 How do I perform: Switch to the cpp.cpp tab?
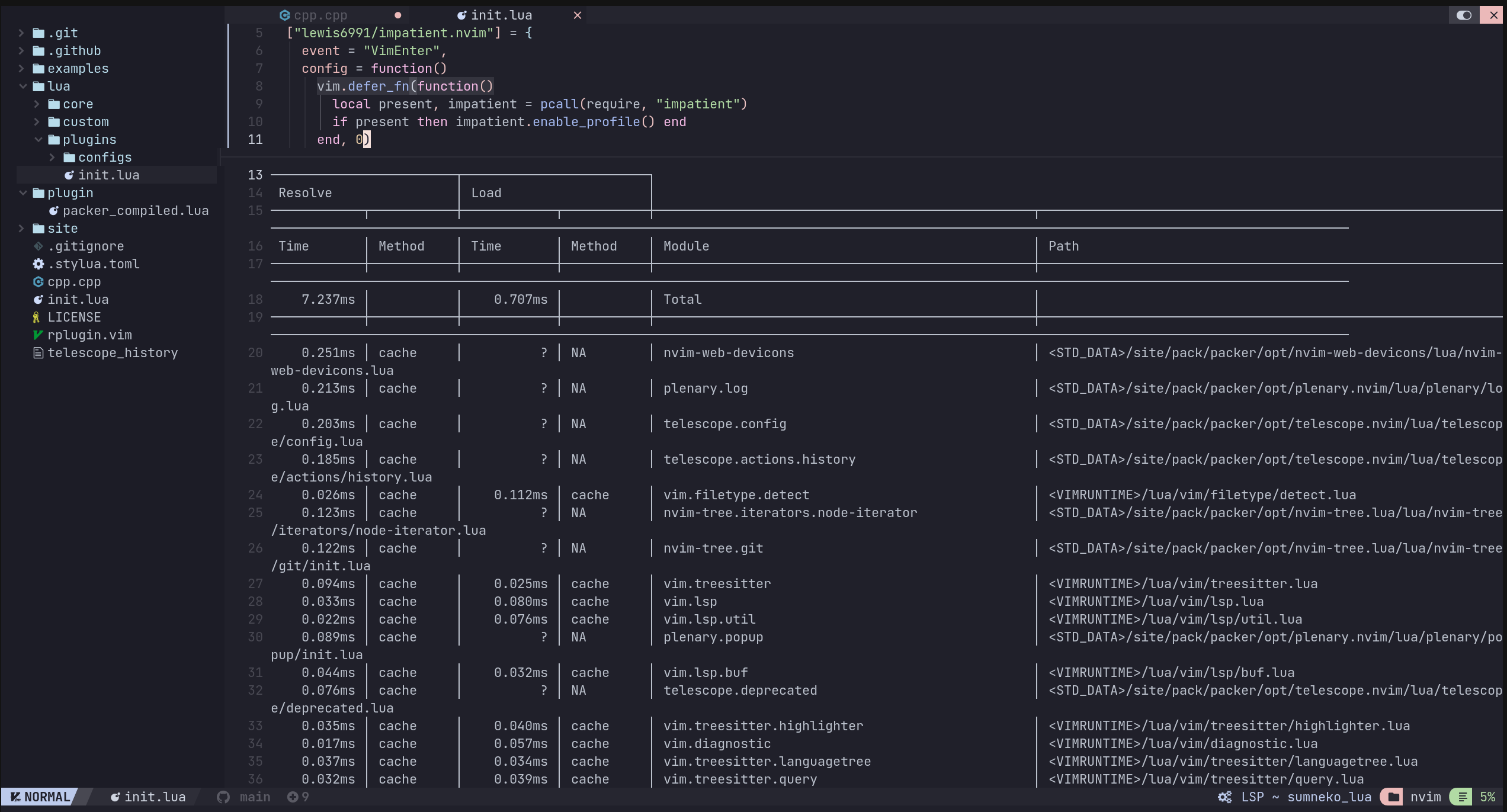[320, 15]
